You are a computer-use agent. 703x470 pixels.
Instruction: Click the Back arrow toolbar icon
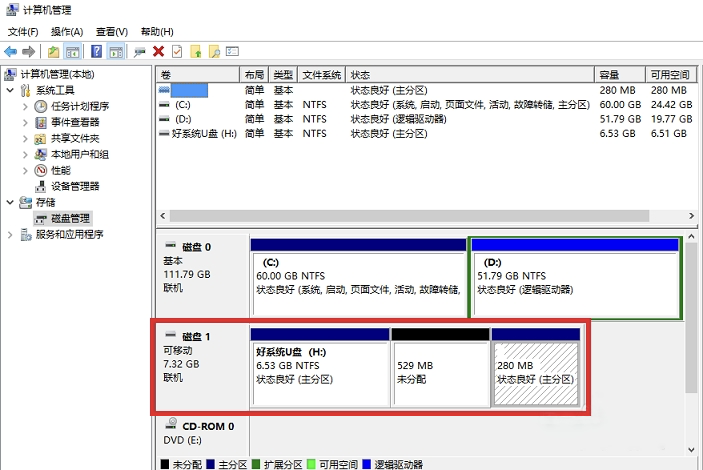pyautogui.click(x=10, y=52)
